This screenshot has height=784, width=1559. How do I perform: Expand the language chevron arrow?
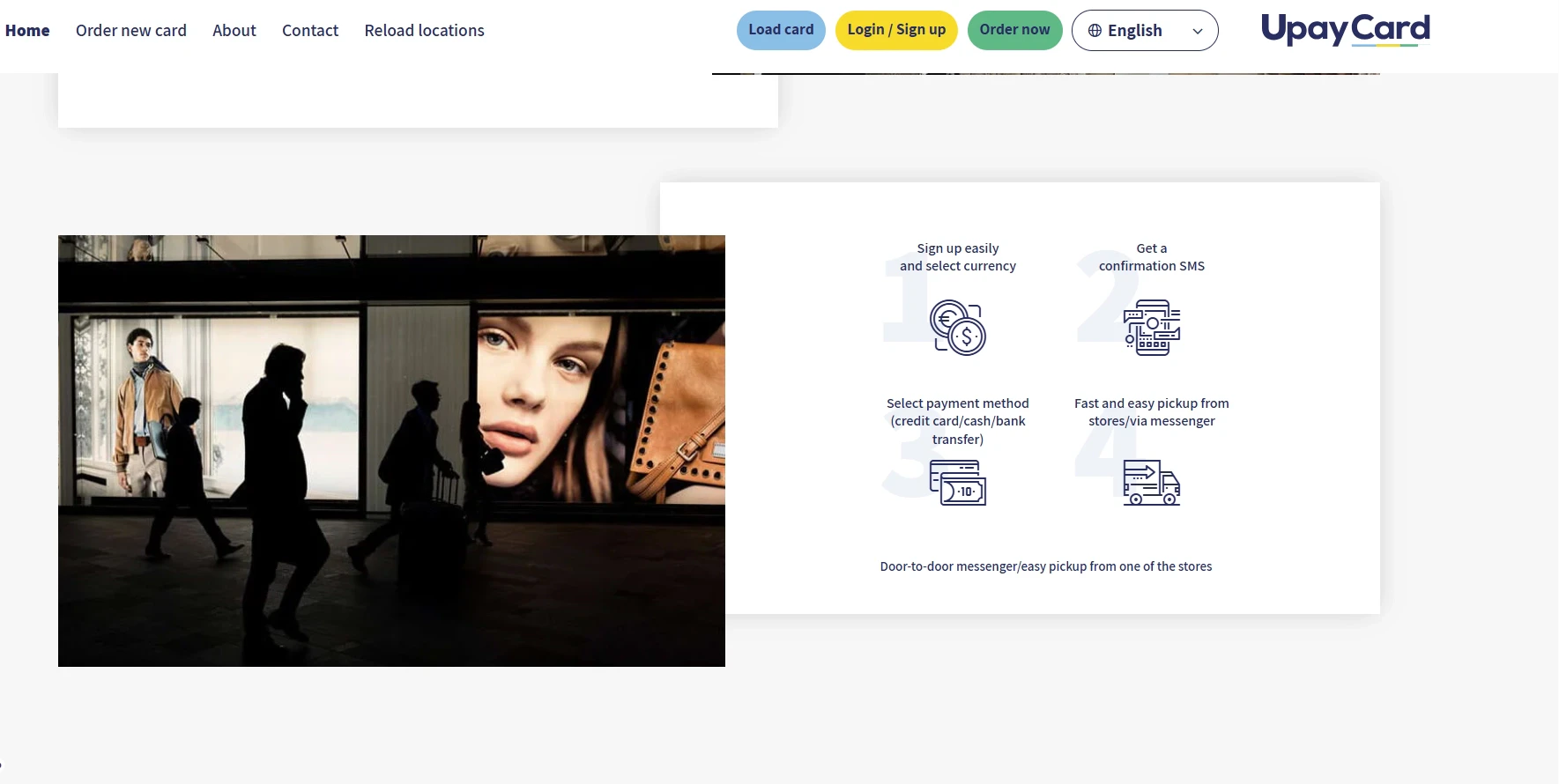[x=1197, y=32]
